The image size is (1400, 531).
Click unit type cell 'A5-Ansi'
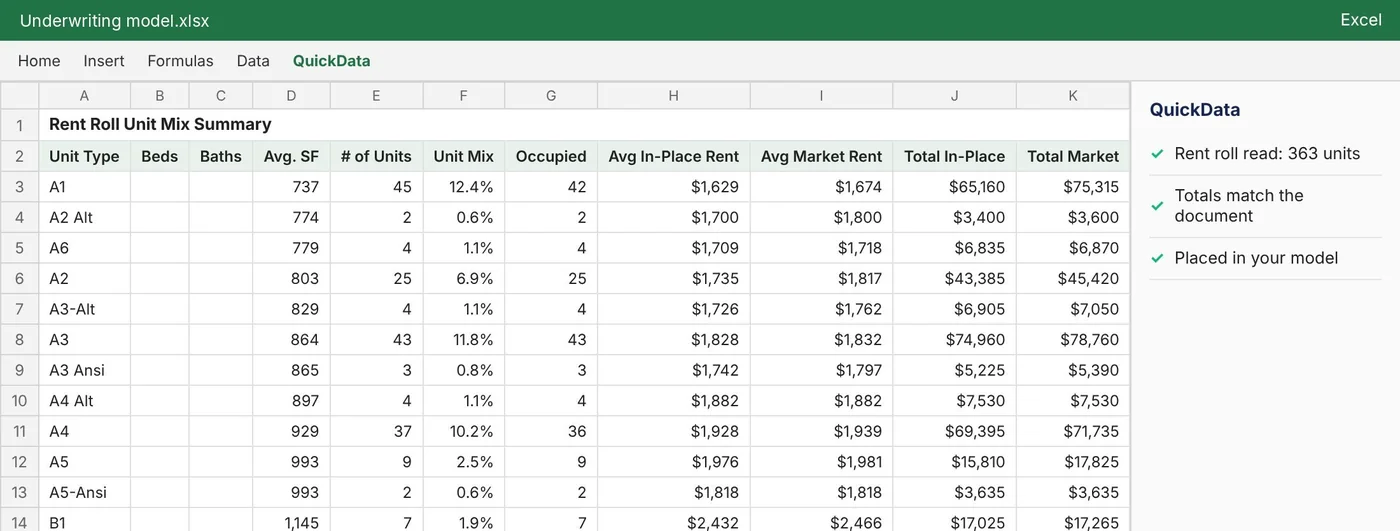[x=84, y=493]
